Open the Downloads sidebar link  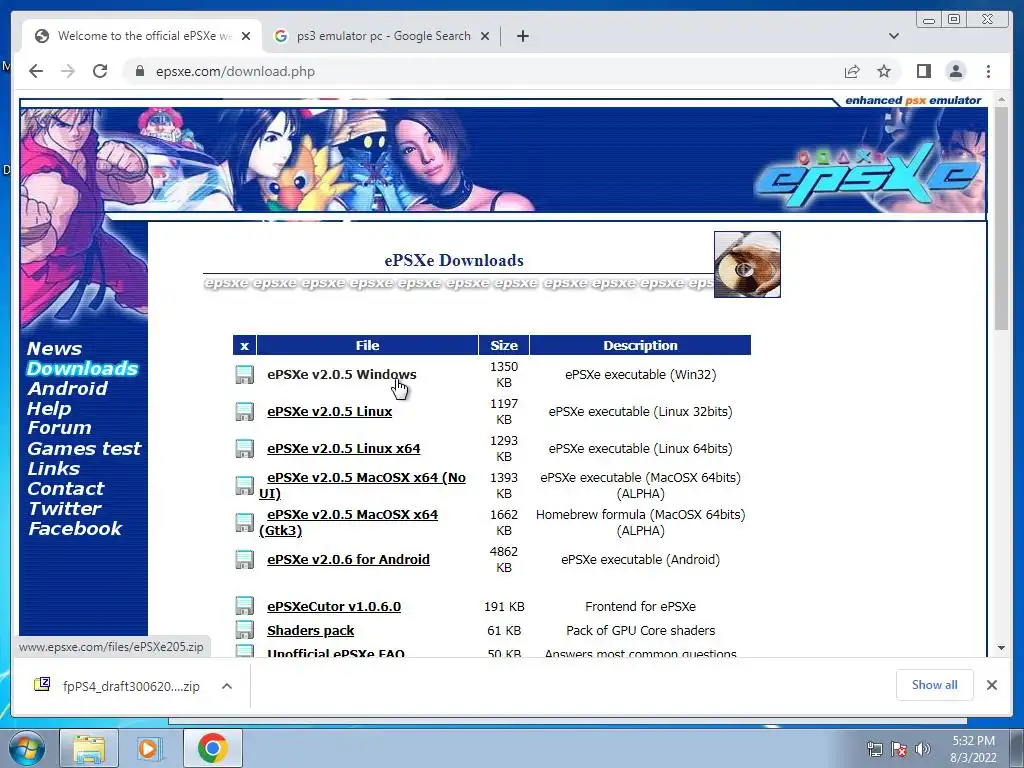(82, 368)
